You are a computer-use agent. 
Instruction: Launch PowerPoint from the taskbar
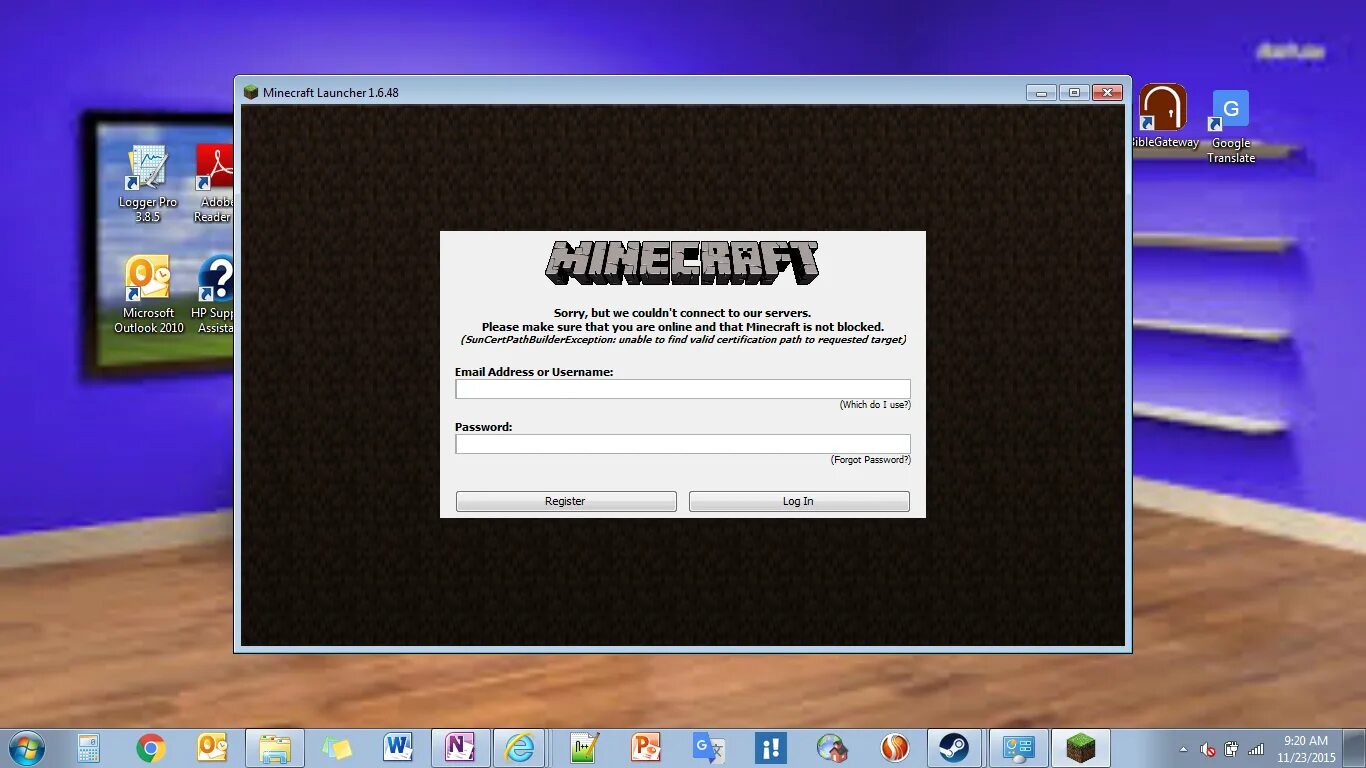[646, 748]
